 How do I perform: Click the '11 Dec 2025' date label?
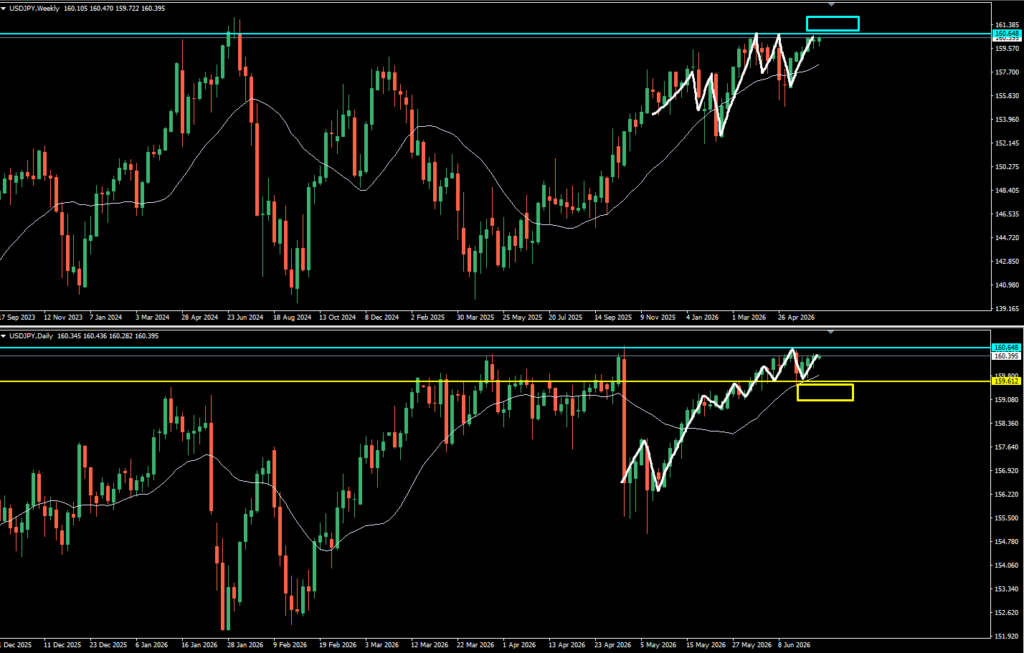tap(63, 645)
